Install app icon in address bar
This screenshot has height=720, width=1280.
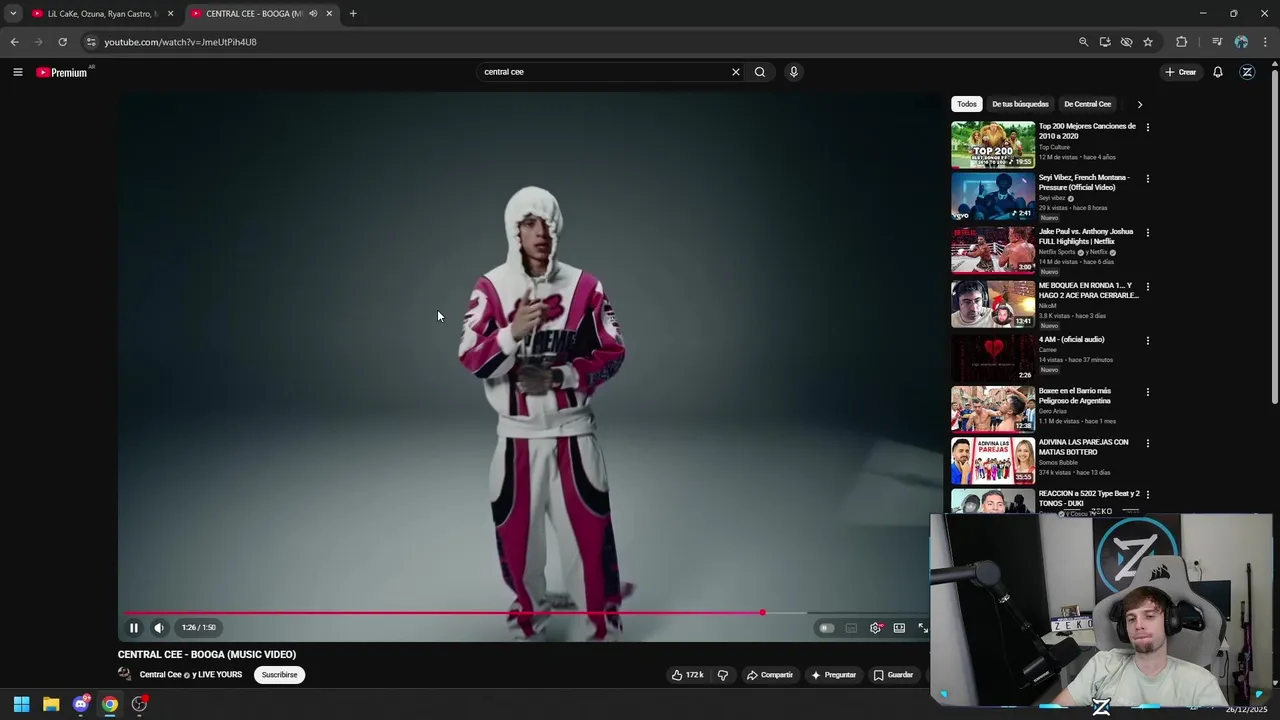pyautogui.click(x=1105, y=42)
